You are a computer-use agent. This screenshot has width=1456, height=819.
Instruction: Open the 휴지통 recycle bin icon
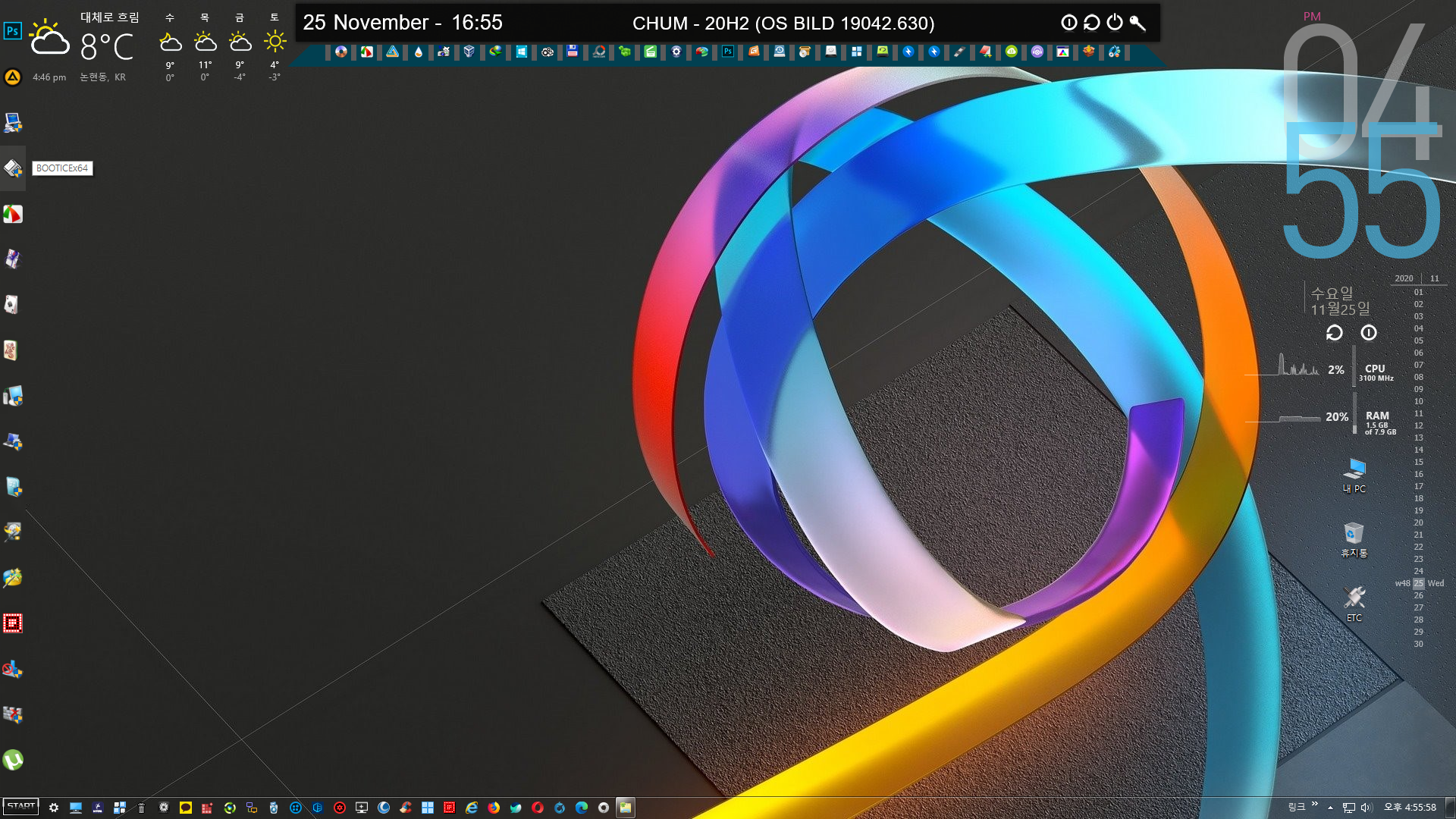[1354, 540]
